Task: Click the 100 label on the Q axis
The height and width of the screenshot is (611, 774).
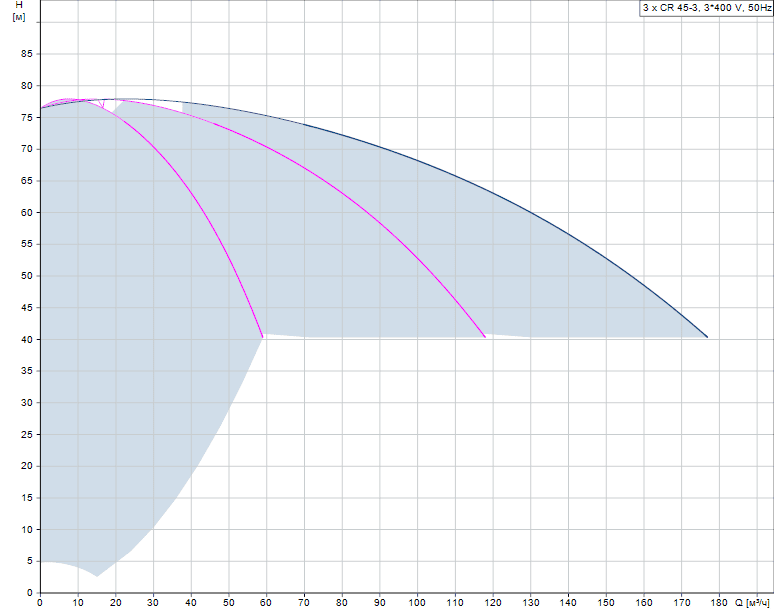Action: [x=417, y=603]
